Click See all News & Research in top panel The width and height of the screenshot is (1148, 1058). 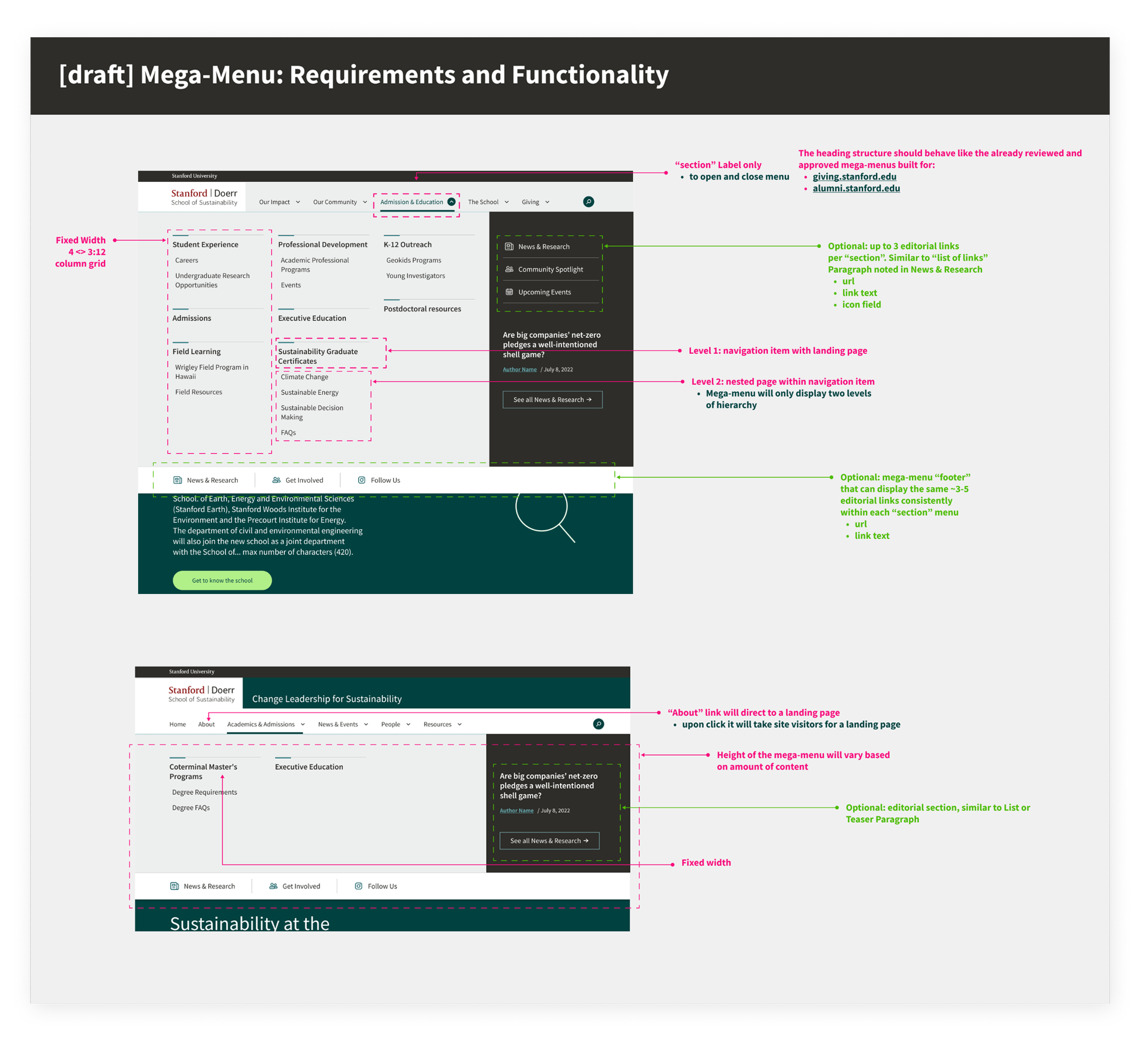tap(552, 400)
